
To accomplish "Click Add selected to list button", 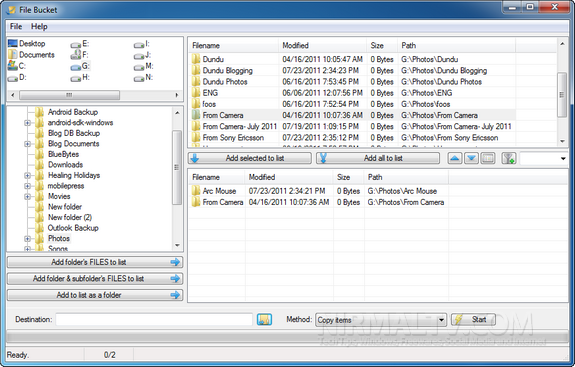I will coord(250,158).
